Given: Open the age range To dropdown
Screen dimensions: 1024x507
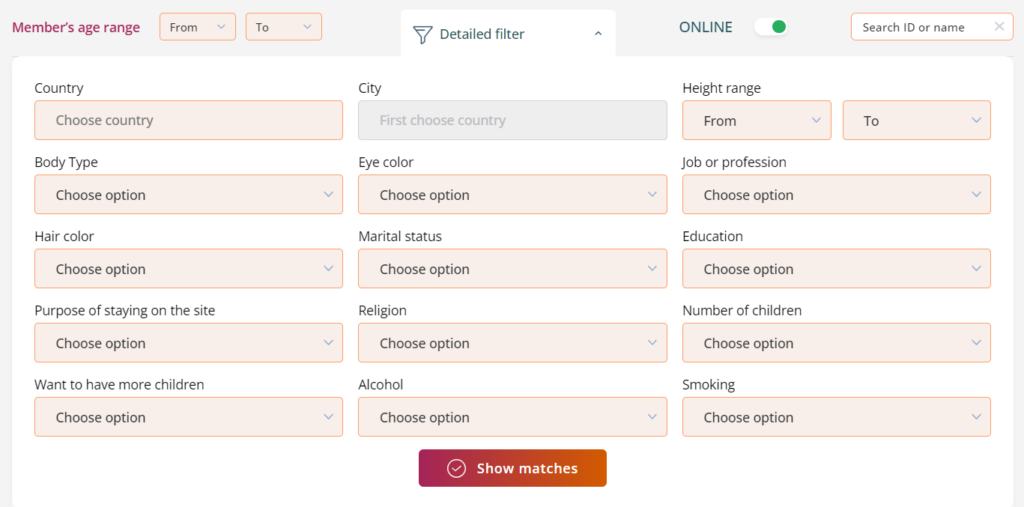Looking at the screenshot, I should (x=283, y=27).
